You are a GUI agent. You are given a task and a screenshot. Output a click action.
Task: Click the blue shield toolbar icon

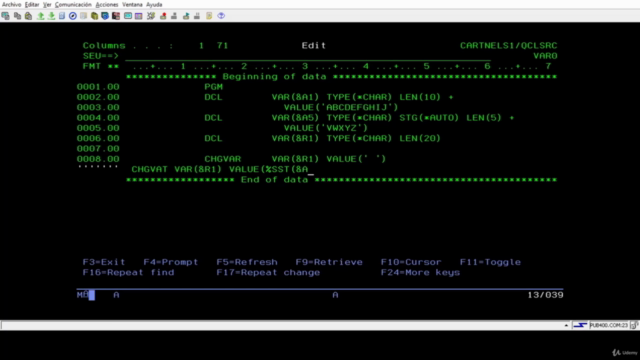[x=105, y=16]
